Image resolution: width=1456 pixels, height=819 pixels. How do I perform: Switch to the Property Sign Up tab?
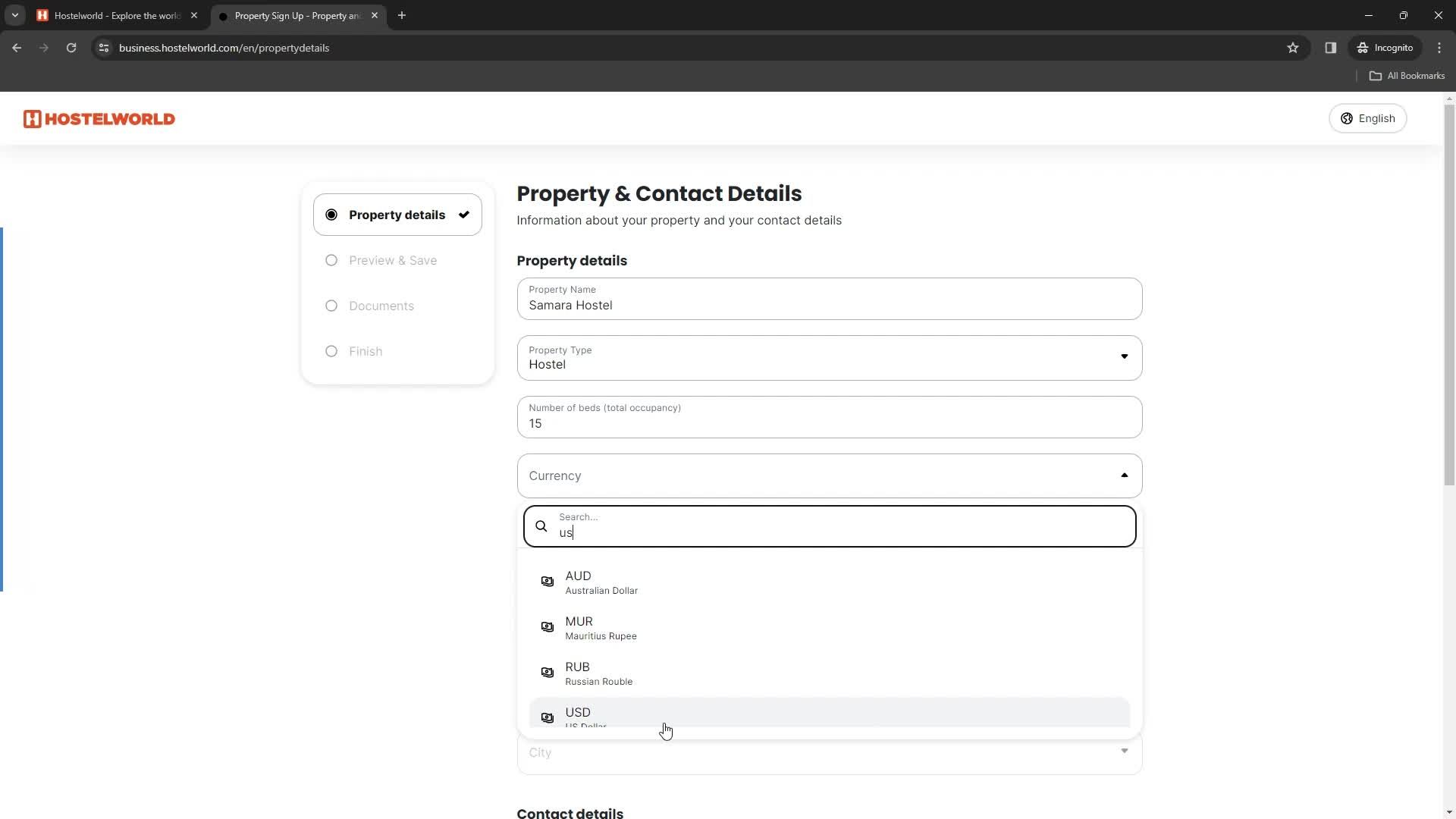coord(297,15)
